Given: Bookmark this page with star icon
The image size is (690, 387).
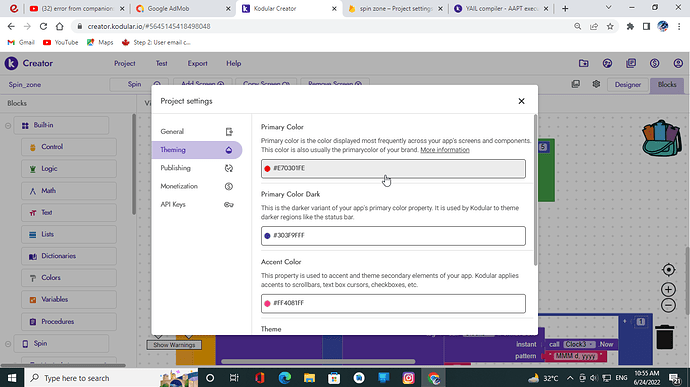Looking at the screenshot, I should pos(610,26).
